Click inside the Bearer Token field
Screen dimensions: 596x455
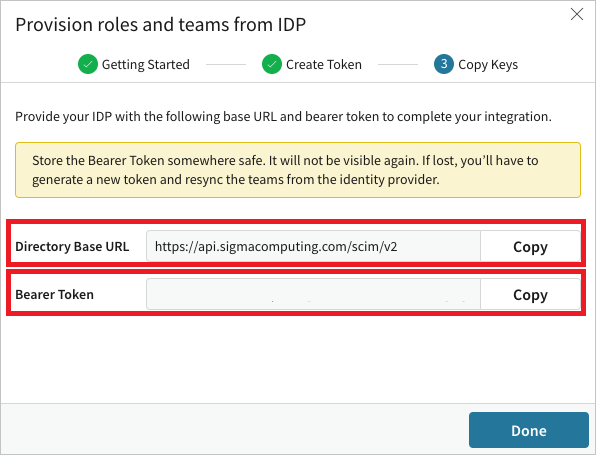click(313, 294)
